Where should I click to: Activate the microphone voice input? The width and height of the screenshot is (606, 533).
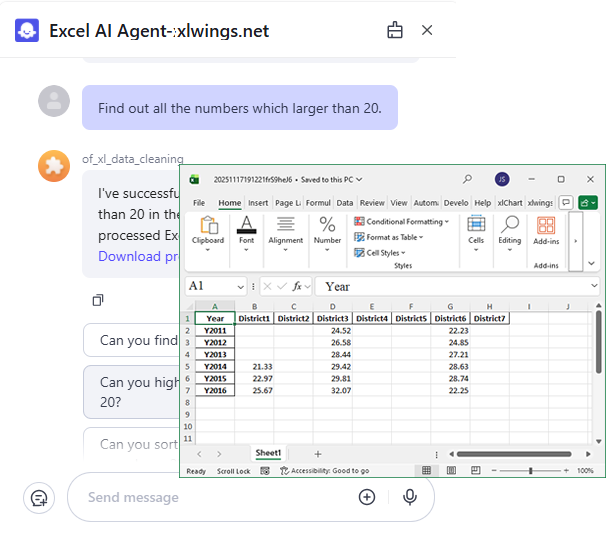pyautogui.click(x=410, y=497)
